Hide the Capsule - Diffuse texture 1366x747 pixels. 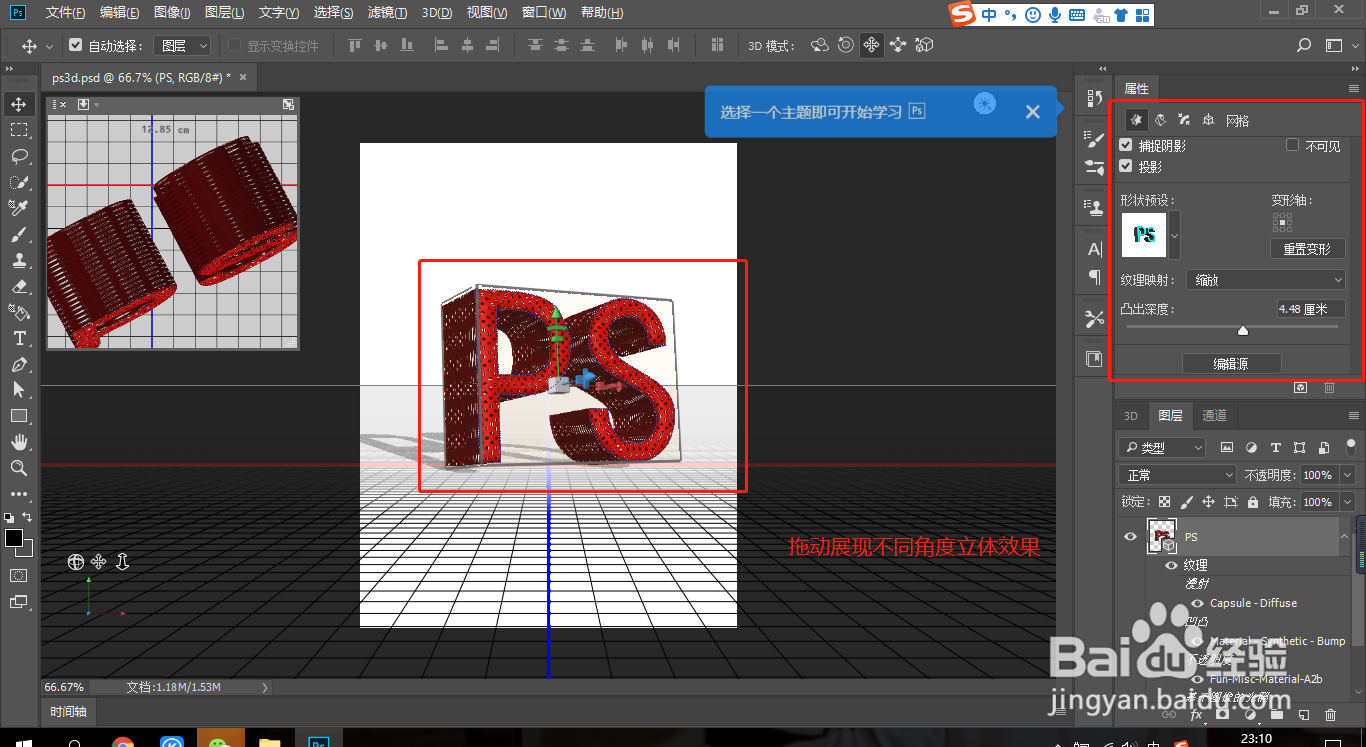pyautogui.click(x=1197, y=603)
